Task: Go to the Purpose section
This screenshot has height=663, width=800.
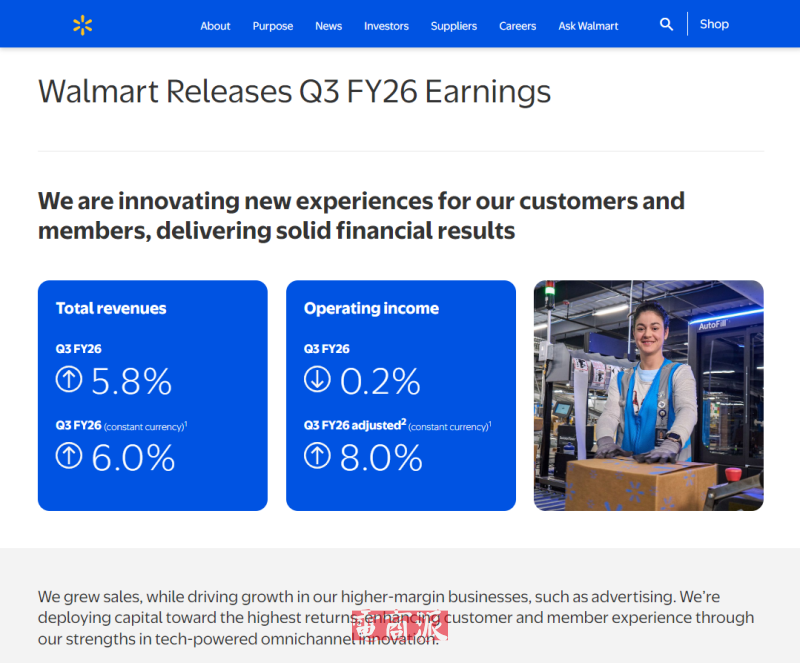Action: point(273,26)
